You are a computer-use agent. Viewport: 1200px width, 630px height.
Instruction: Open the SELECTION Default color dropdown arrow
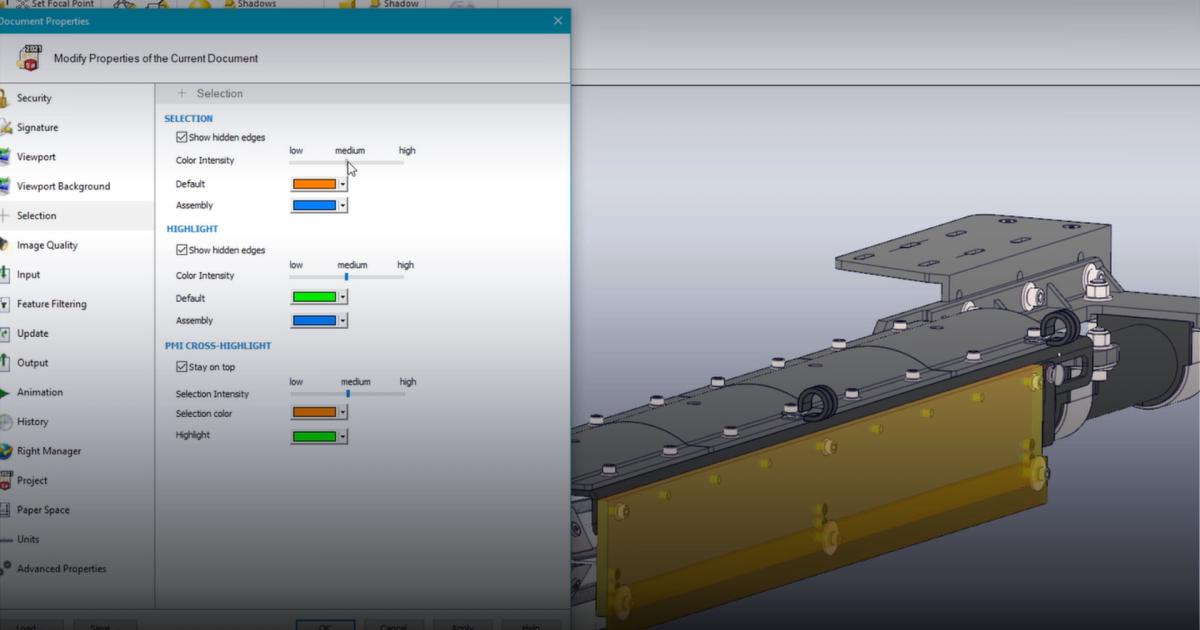tap(343, 184)
